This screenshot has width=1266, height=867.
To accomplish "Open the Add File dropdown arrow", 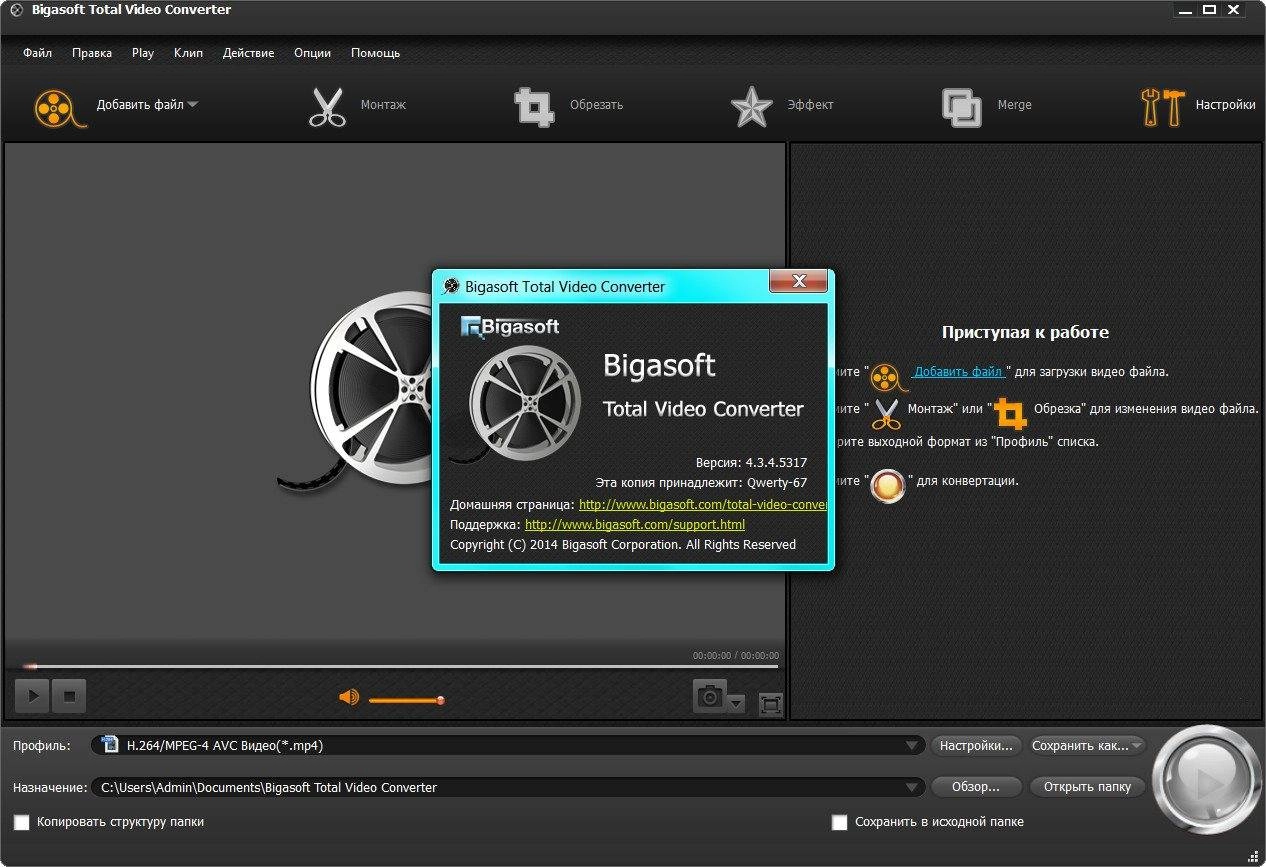I will tap(192, 105).
